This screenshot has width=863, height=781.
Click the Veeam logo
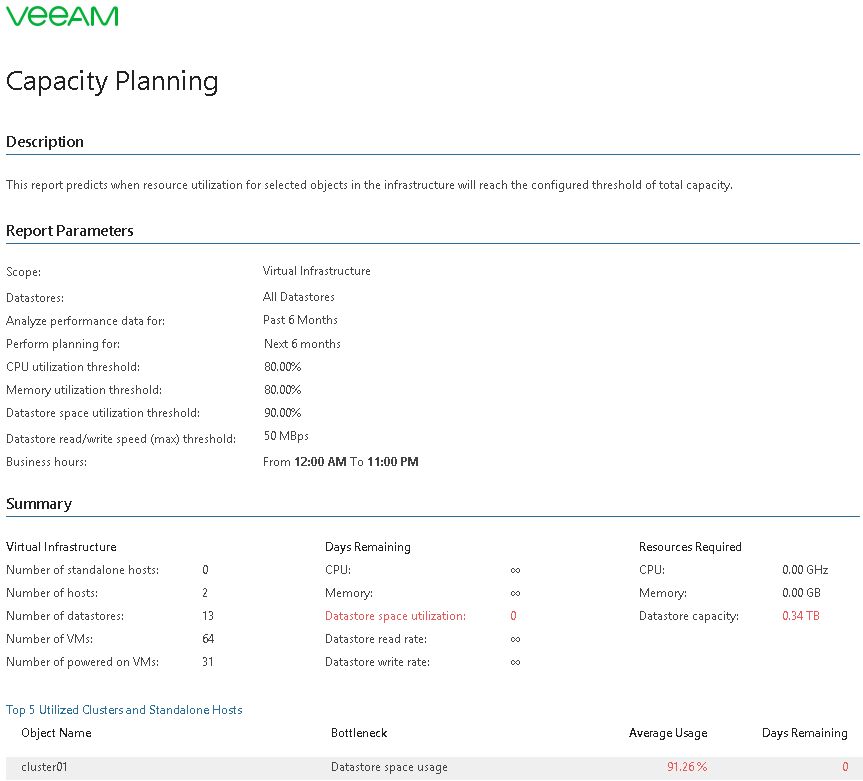tap(62, 16)
